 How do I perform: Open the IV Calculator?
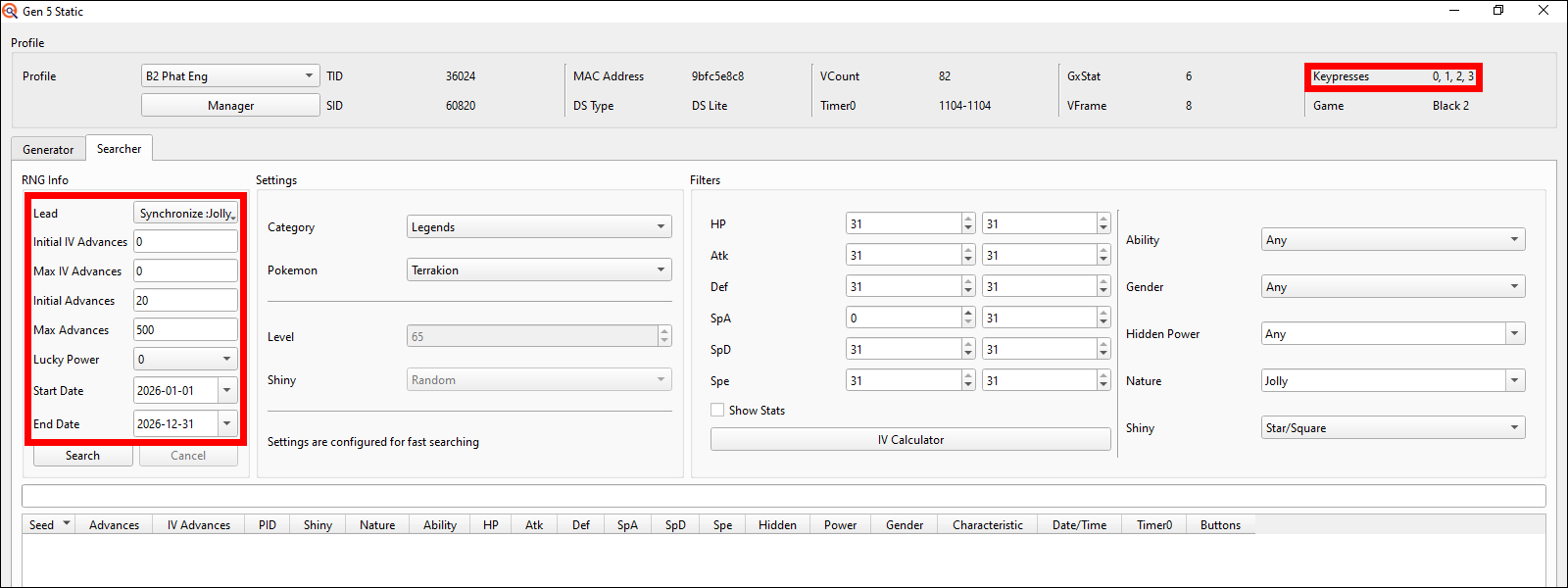pos(910,439)
